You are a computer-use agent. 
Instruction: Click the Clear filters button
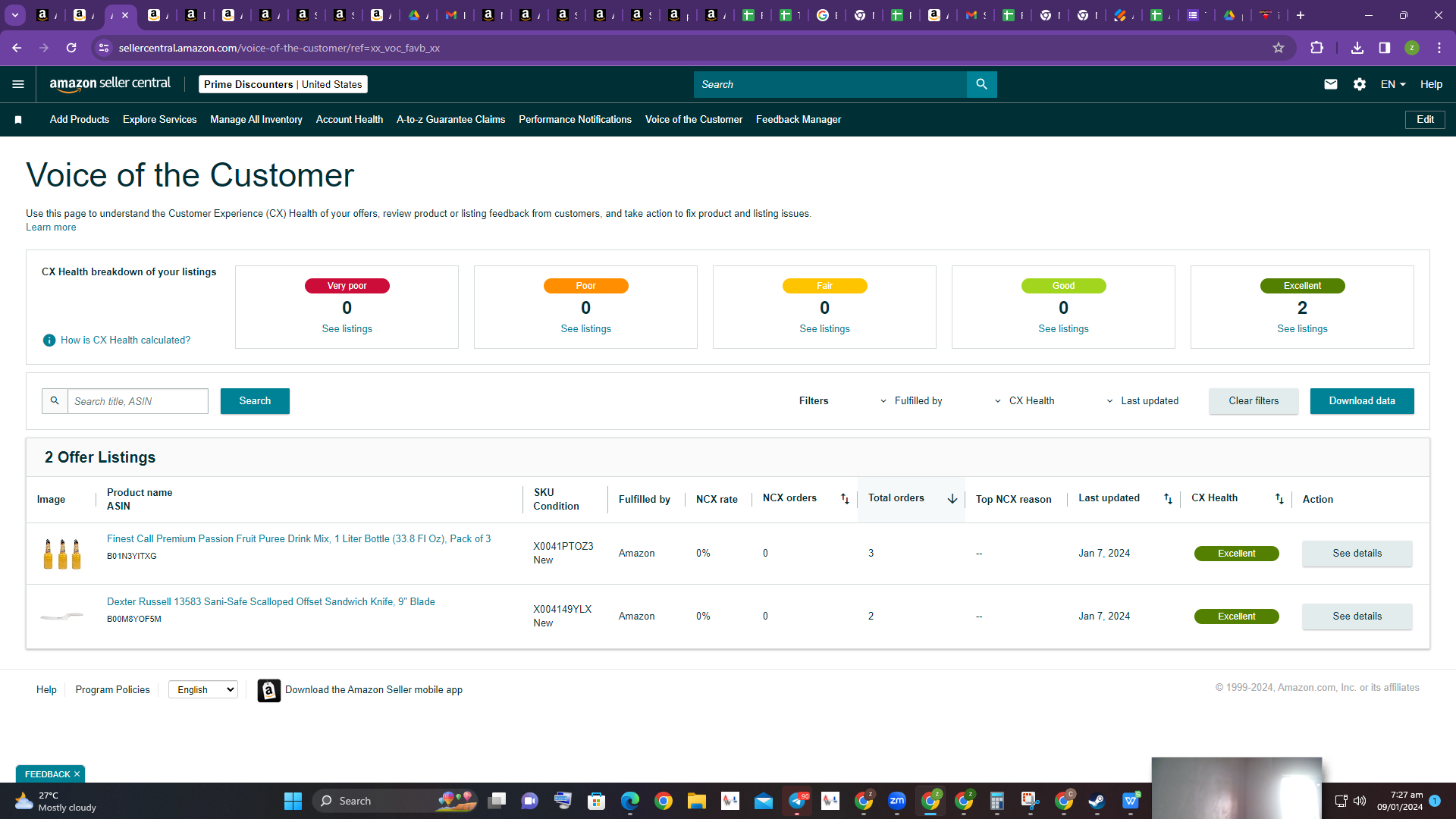(1254, 401)
